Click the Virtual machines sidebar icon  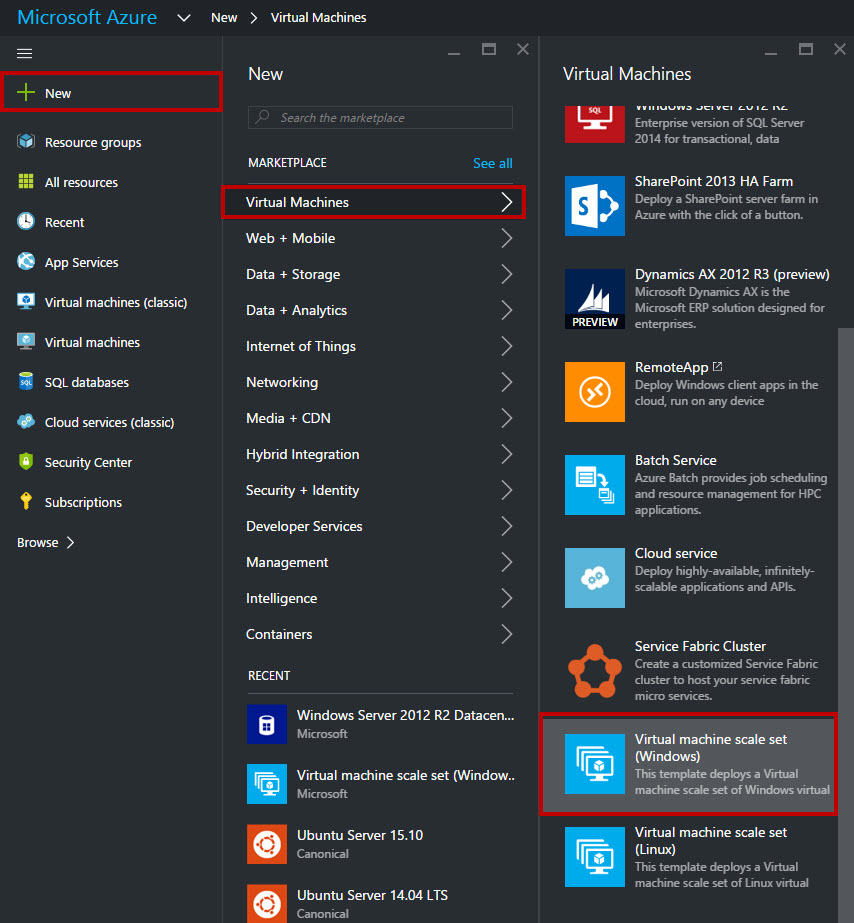coord(26,341)
